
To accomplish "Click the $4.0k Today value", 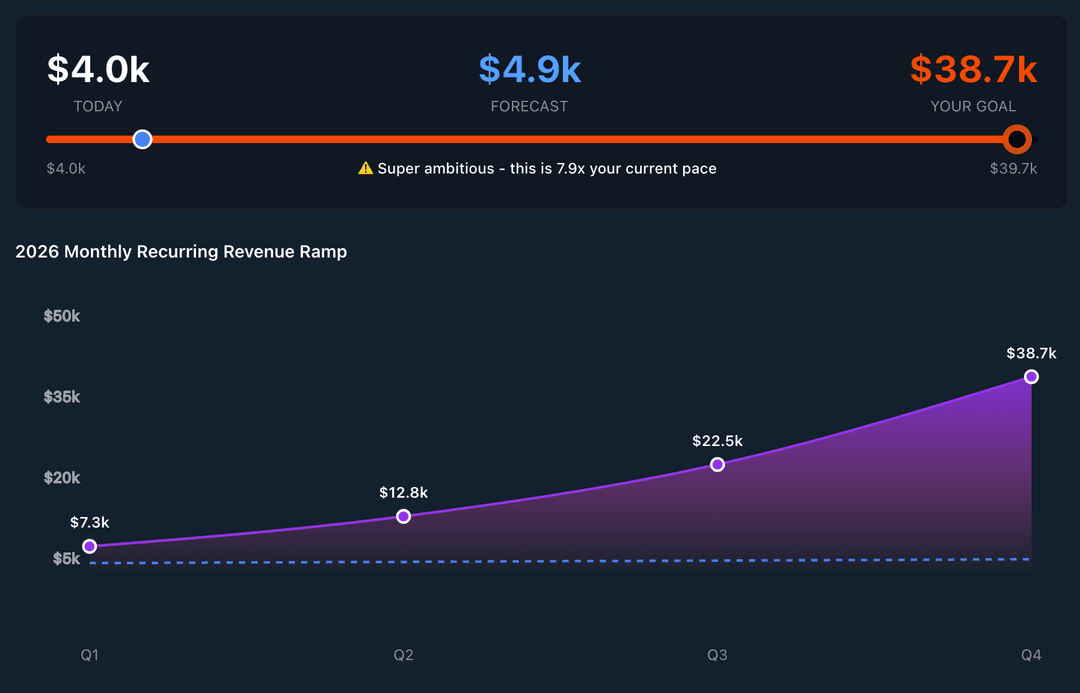I will point(98,70).
